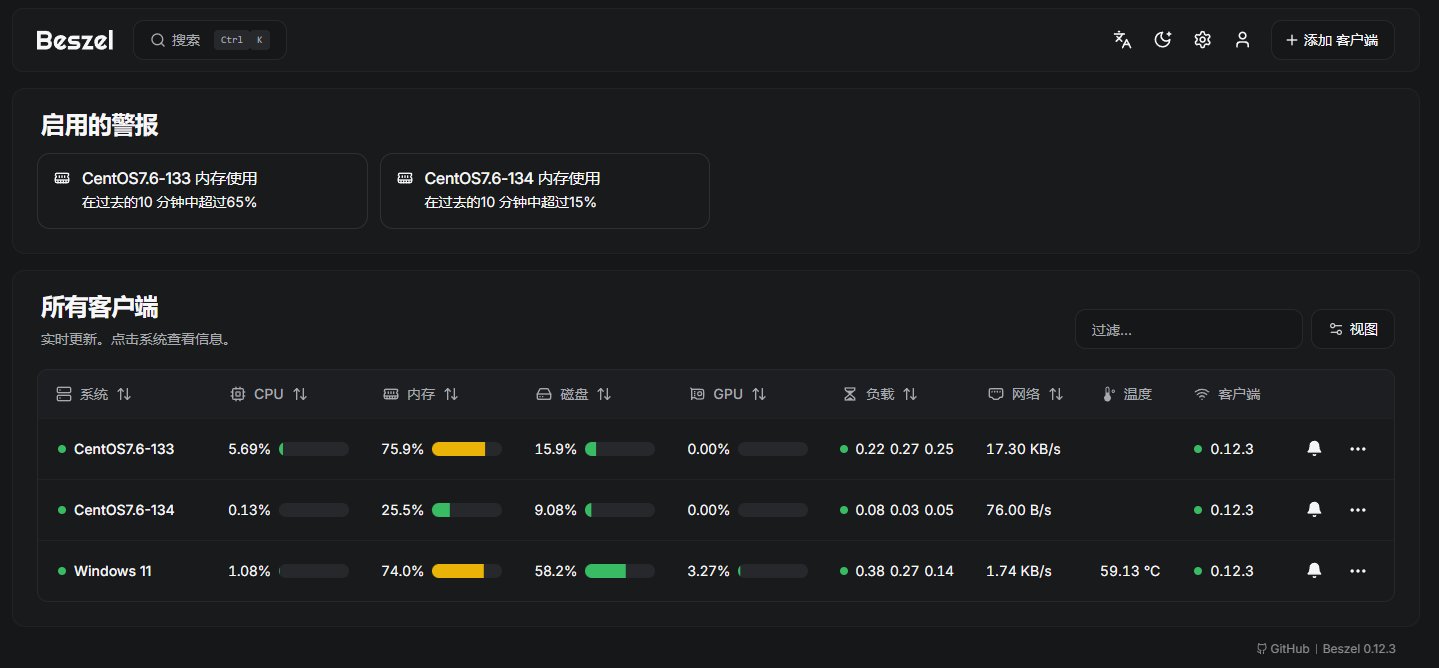Open CentOS7.6-134 内存使用 alert card
Image resolution: width=1439 pixels, height=668 pixels.
(545, 191)
